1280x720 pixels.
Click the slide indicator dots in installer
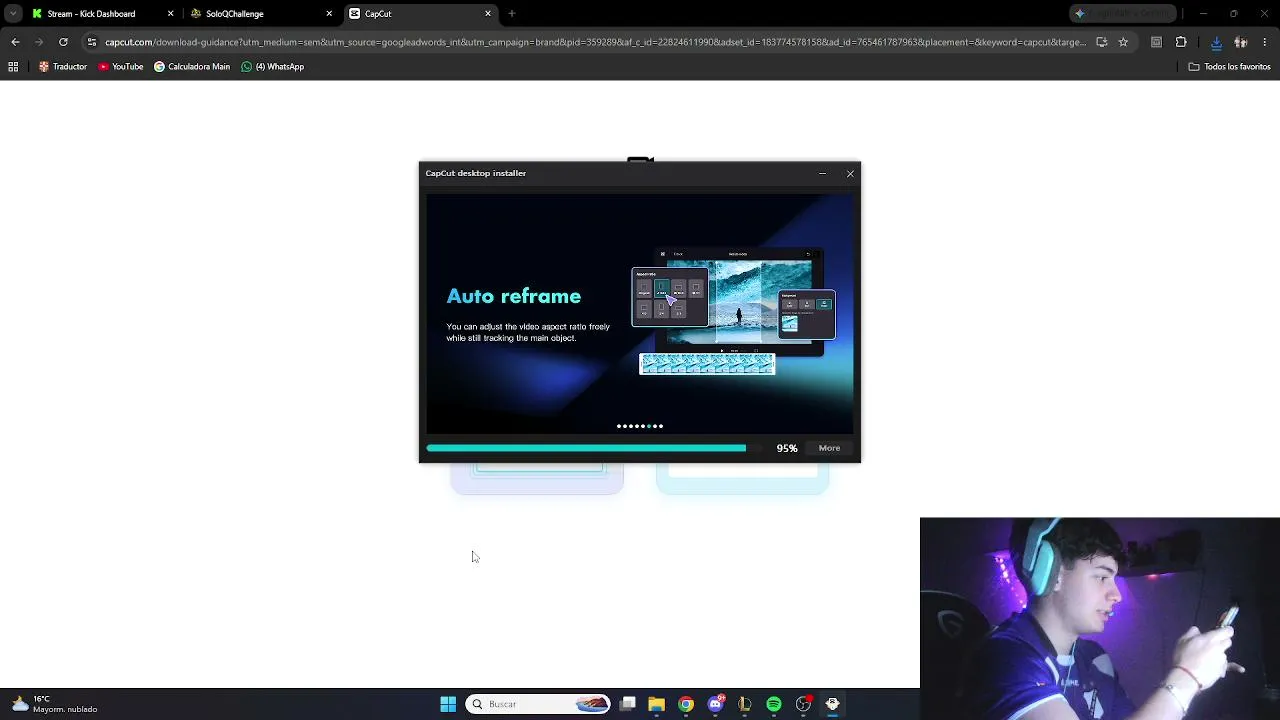tap(640, 426)
